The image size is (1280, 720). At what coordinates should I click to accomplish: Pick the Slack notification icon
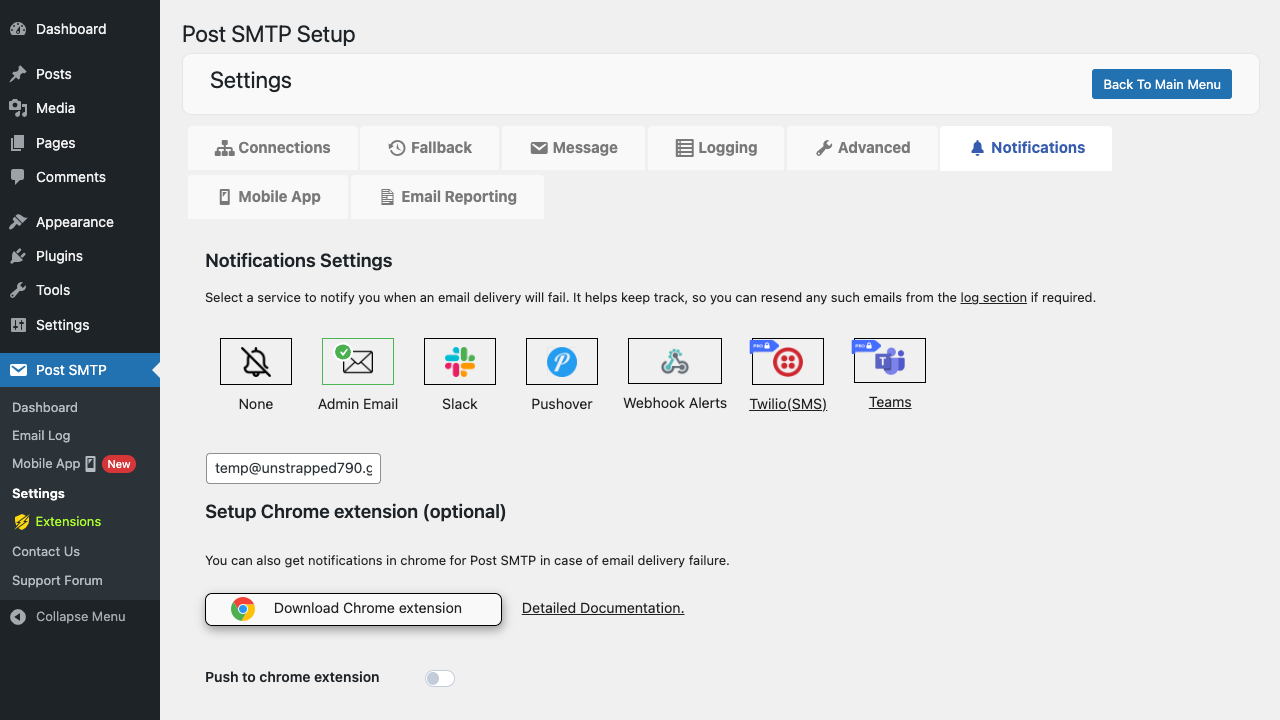click(x=460, y=361)
